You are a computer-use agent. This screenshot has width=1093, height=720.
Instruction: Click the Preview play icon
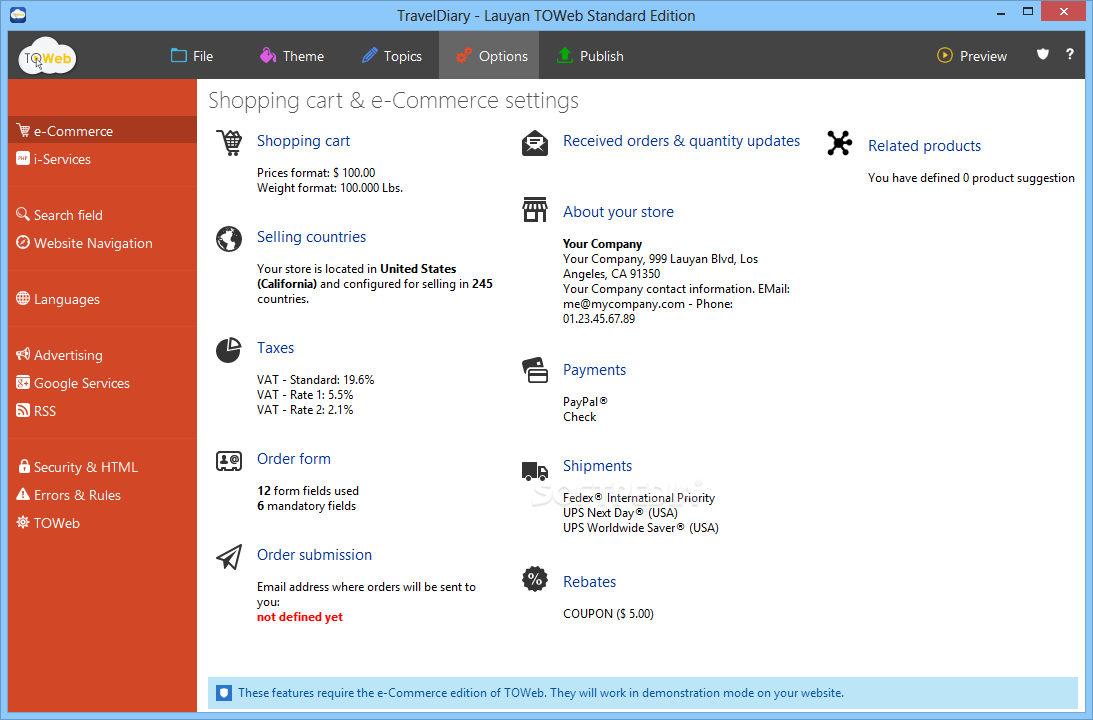(945, 56)
